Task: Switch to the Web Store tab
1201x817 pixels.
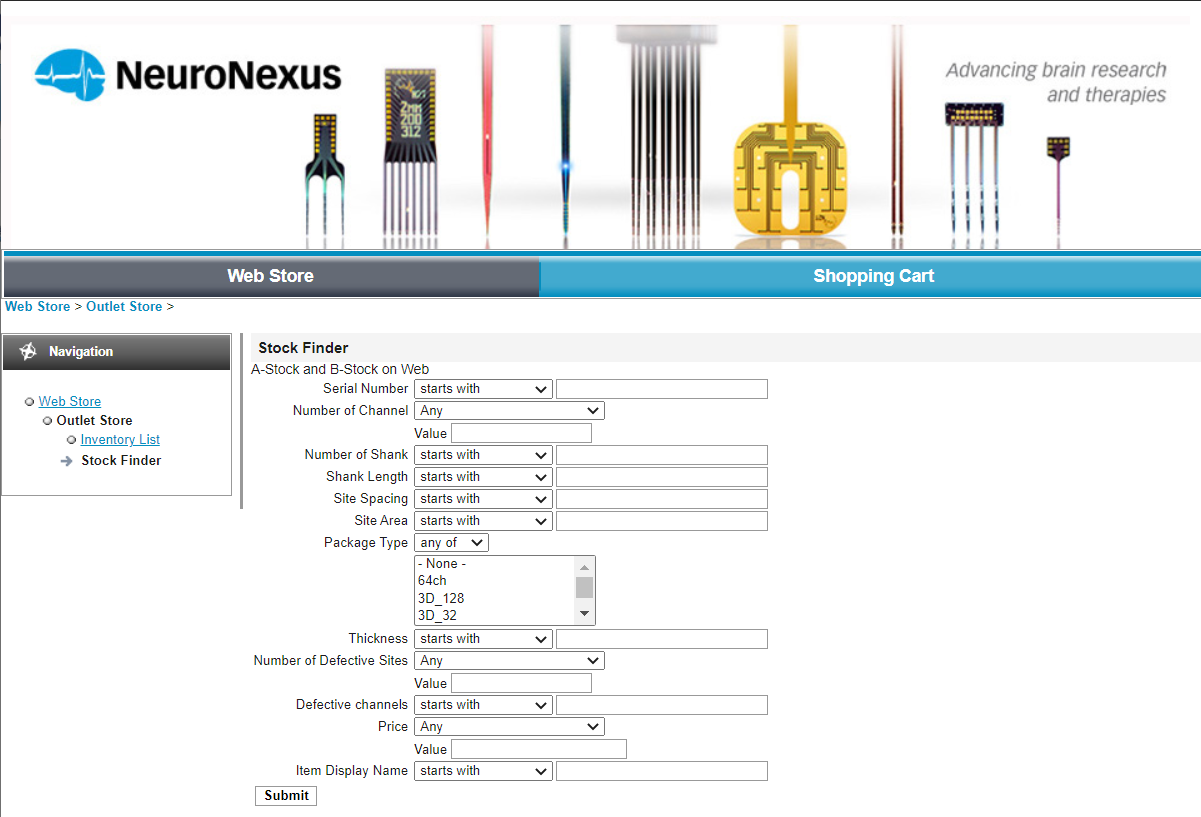Action: [x=270, y=276]
